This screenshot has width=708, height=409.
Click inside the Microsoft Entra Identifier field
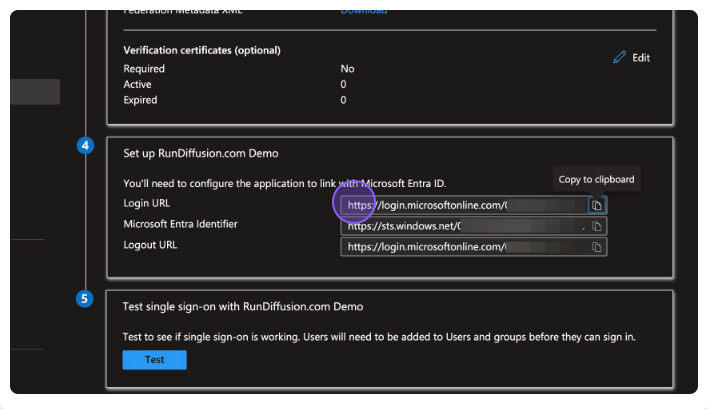click(x=460, y=226)
